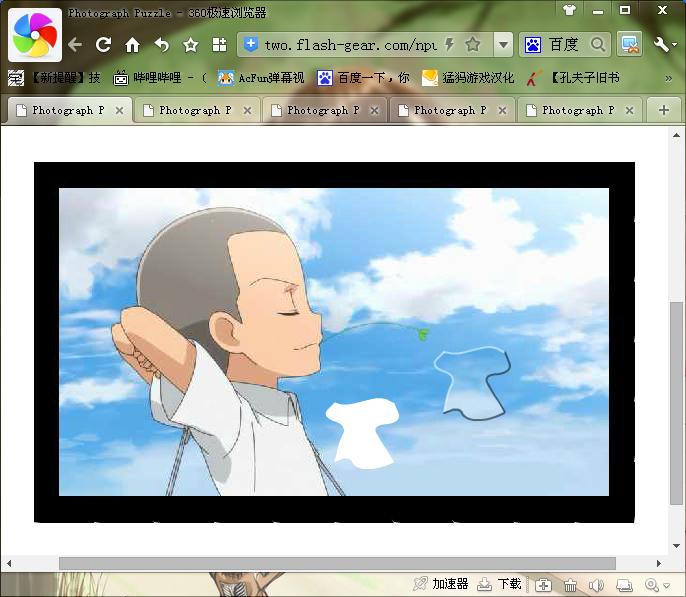
Task: Reload the page with the refresh icon
Action: coord(103,45)
